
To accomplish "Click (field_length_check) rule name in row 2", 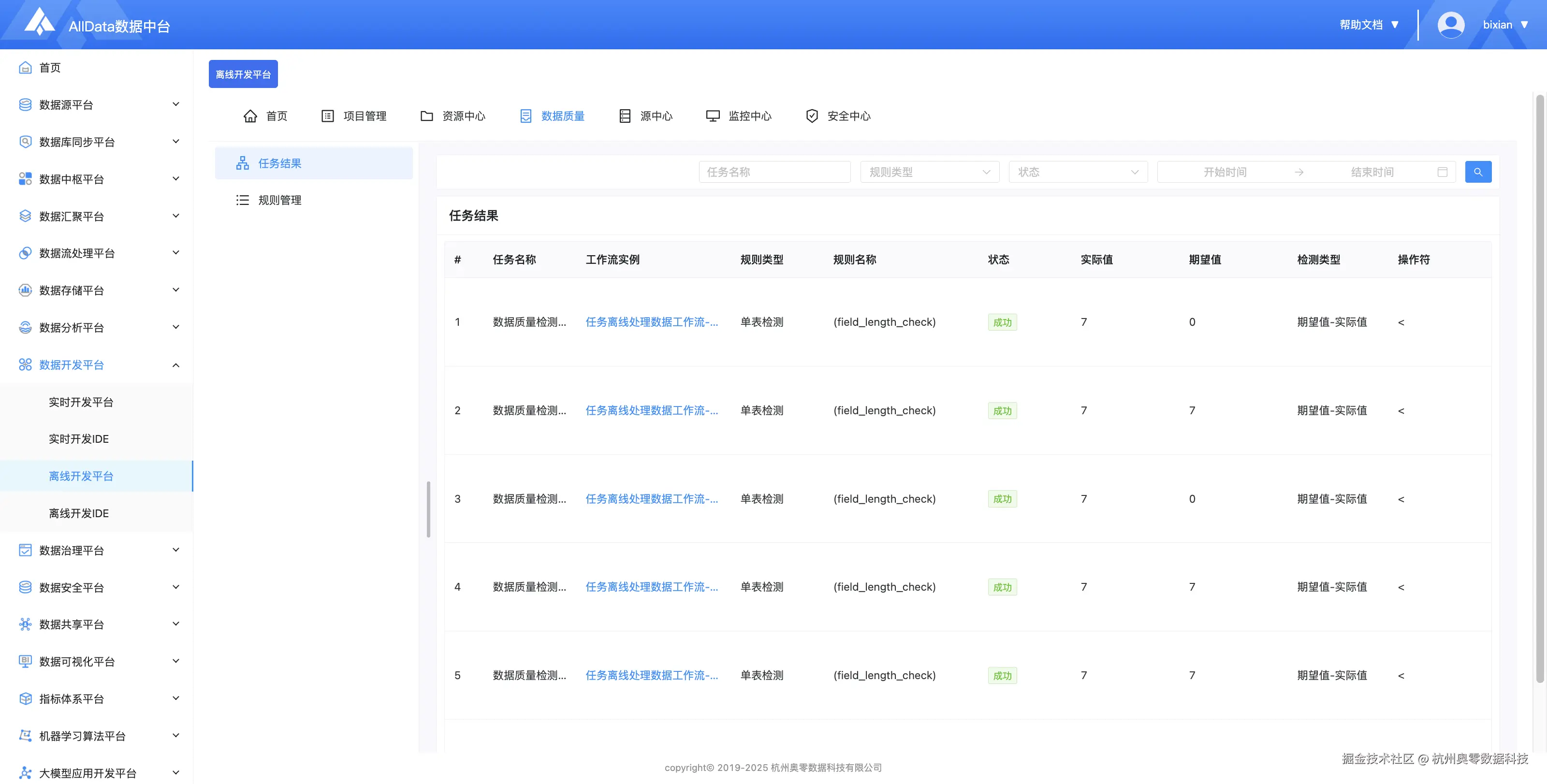I will click(x=884, y=411).
